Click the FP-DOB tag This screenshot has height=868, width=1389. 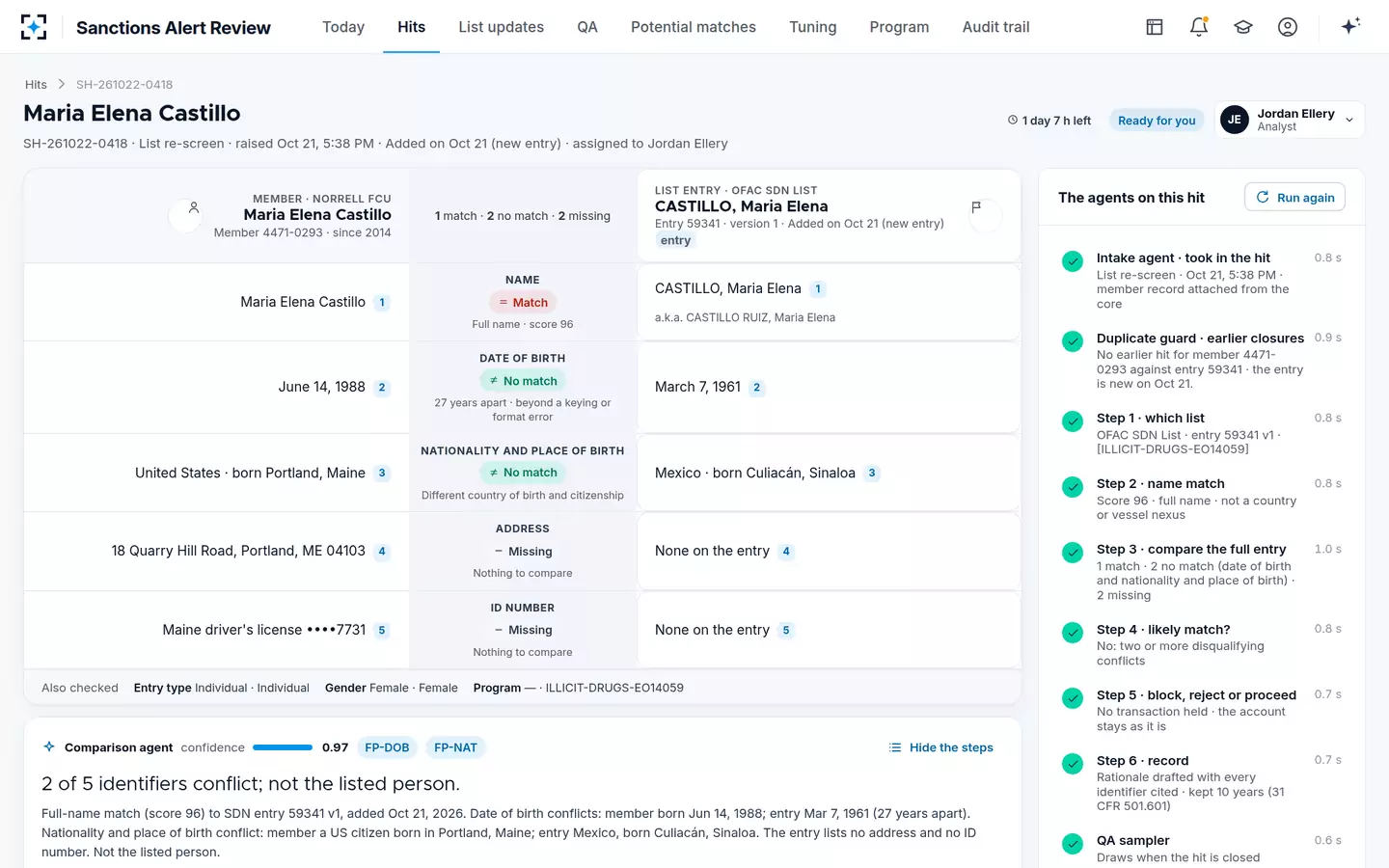pos(387,747)
